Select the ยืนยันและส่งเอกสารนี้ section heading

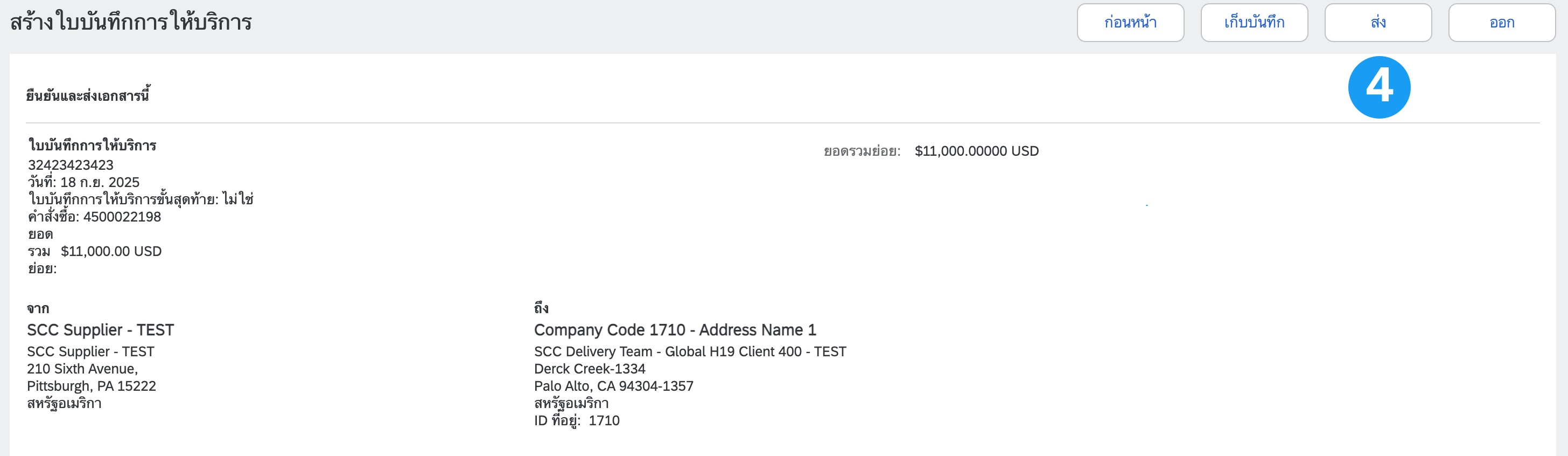(x=88, y=96)
